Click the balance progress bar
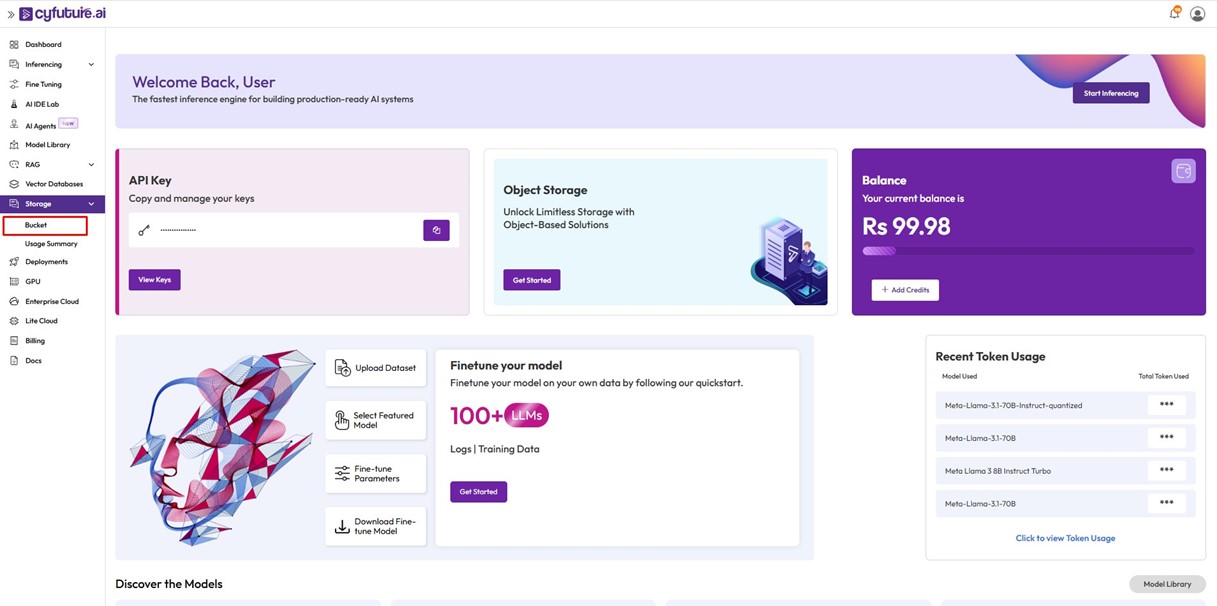Screen dimensions: 1217x606 point(1027,251)
